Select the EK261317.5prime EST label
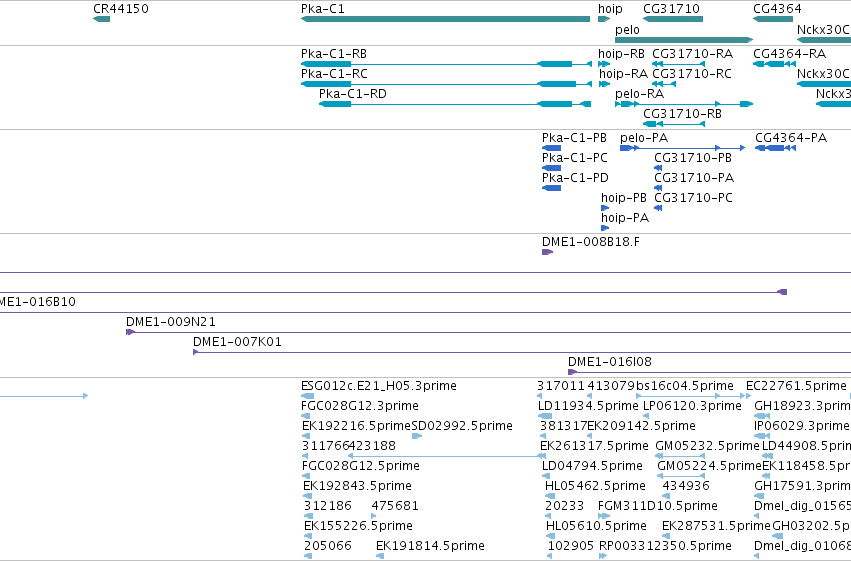The height and width of the screenshot is (561, 851). point(594,446)
